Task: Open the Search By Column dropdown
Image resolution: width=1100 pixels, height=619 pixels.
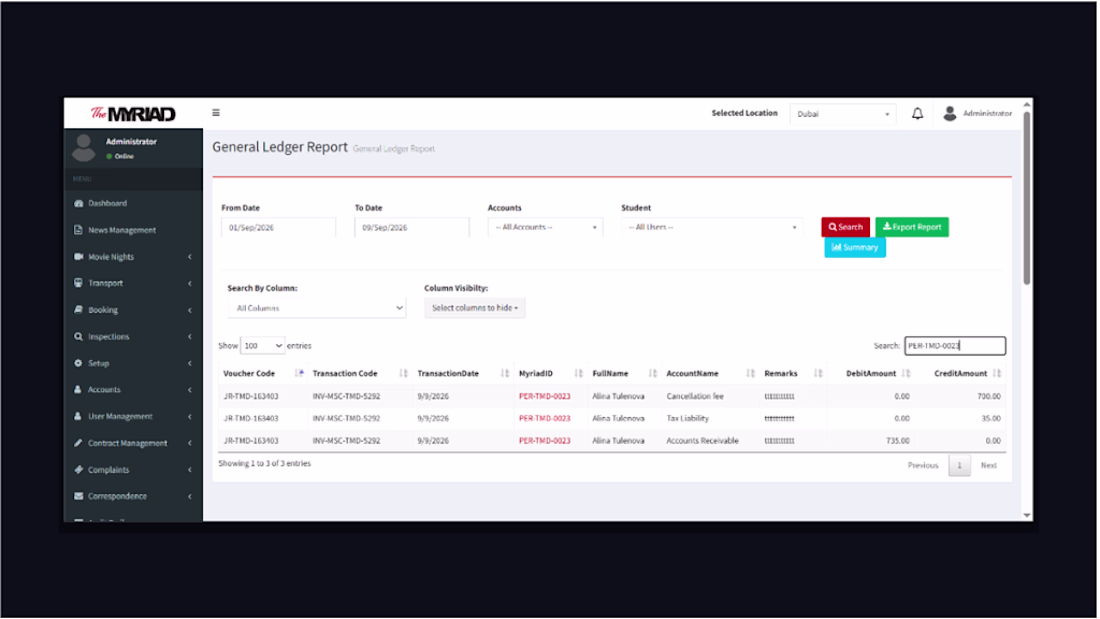Action: (x=317, y=308)
